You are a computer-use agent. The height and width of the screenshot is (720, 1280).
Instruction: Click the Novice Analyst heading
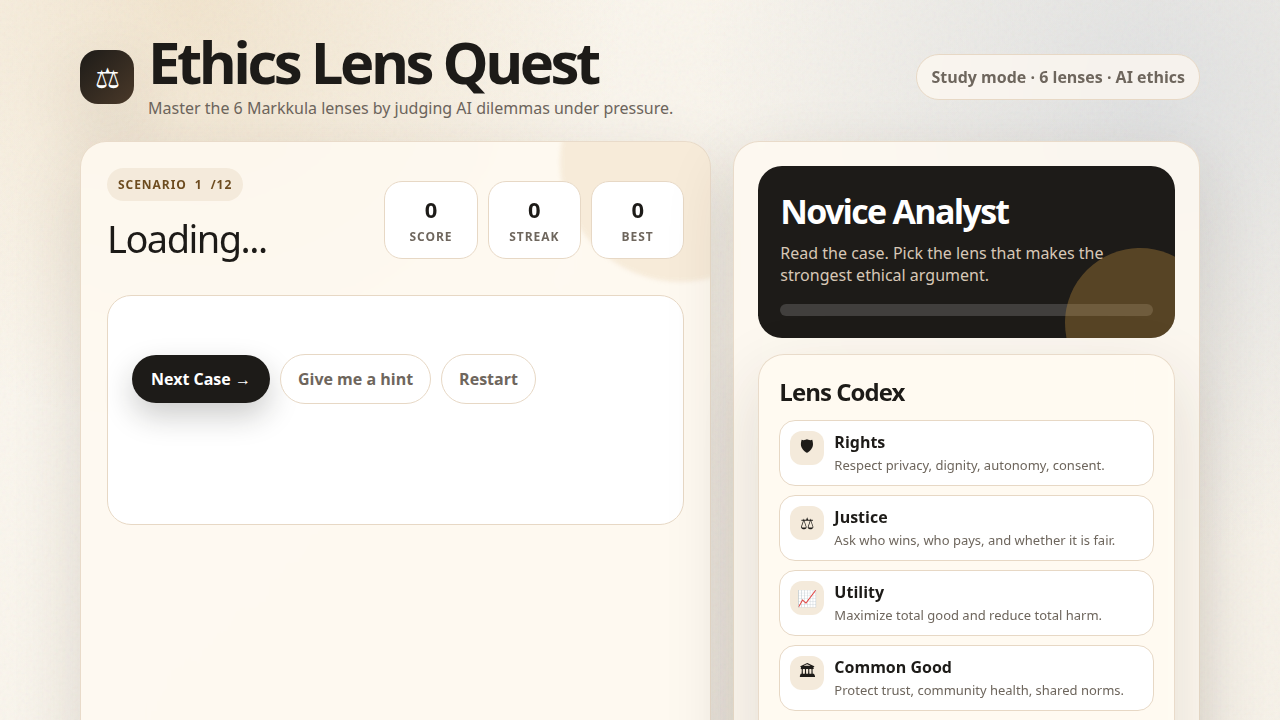(894, 212)
